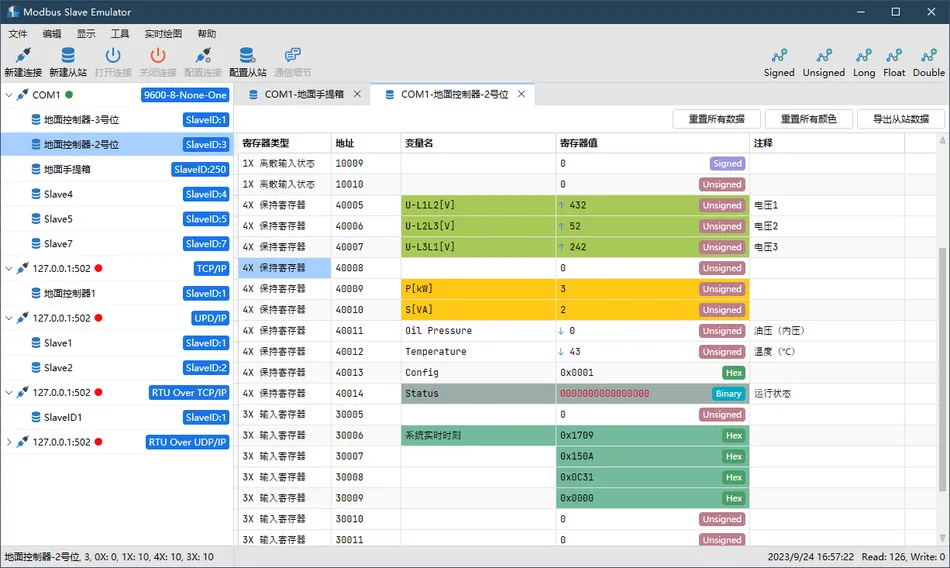950x568 pixels.
Task: Open the 工具 menu
Action: (119, 33)
